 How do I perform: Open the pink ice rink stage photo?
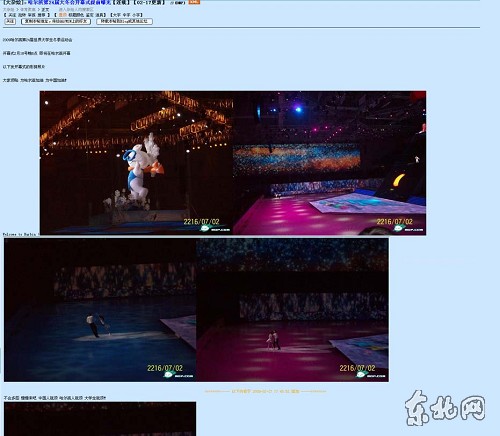pos(329,163)
